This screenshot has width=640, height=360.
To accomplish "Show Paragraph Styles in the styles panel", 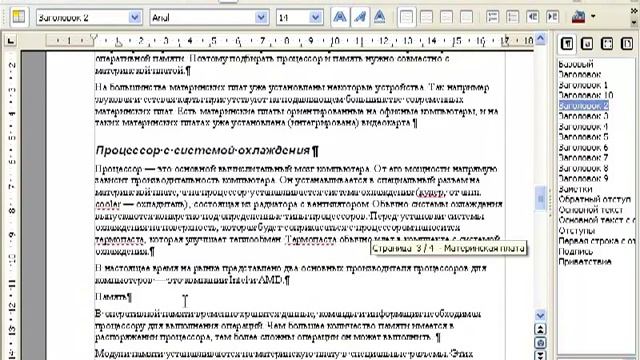I will point(567,43).
